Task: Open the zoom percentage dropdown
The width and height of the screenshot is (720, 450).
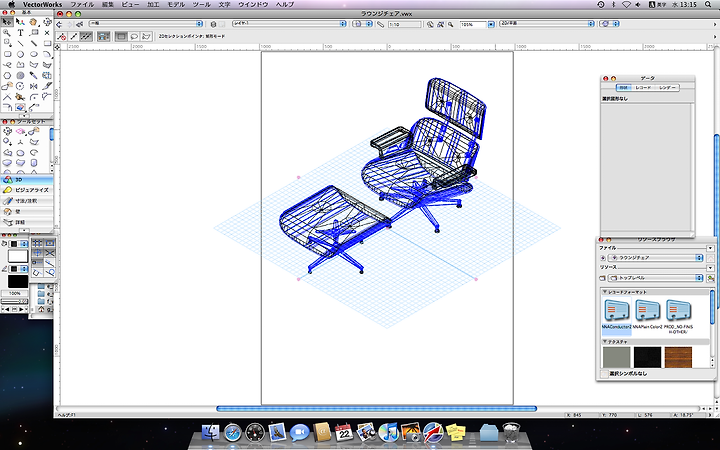Action: coord(491,24)
